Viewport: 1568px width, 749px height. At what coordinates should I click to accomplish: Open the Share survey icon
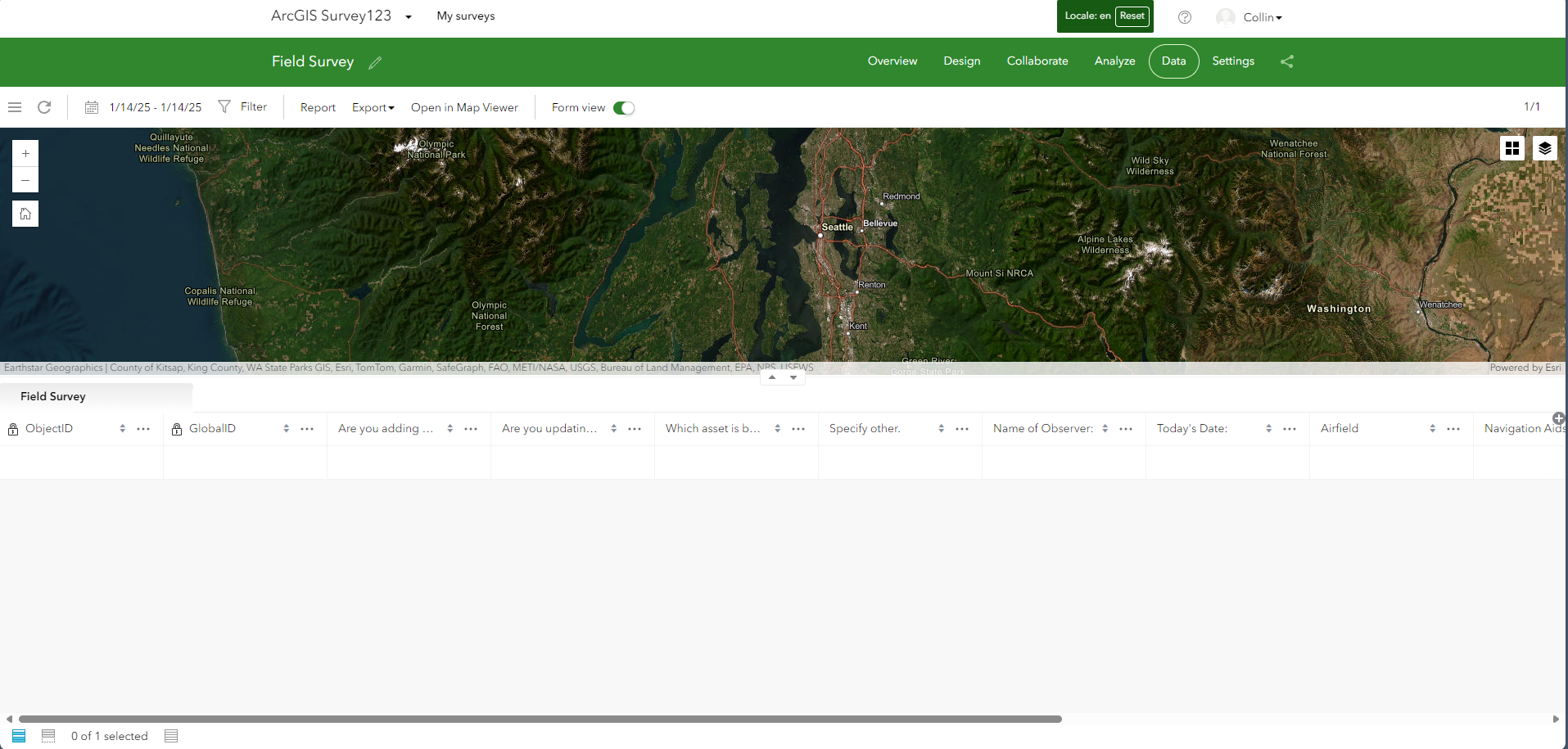pyautogui.click(x=1286, y=61)
